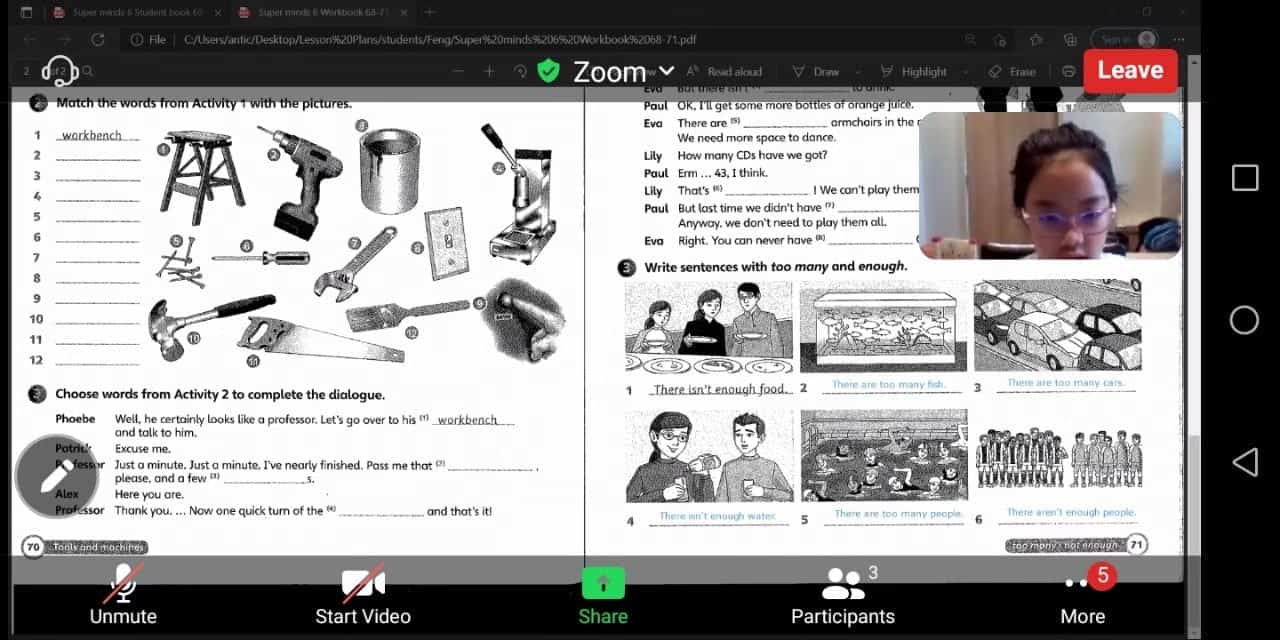Tap the green Share button

[603, 594]
